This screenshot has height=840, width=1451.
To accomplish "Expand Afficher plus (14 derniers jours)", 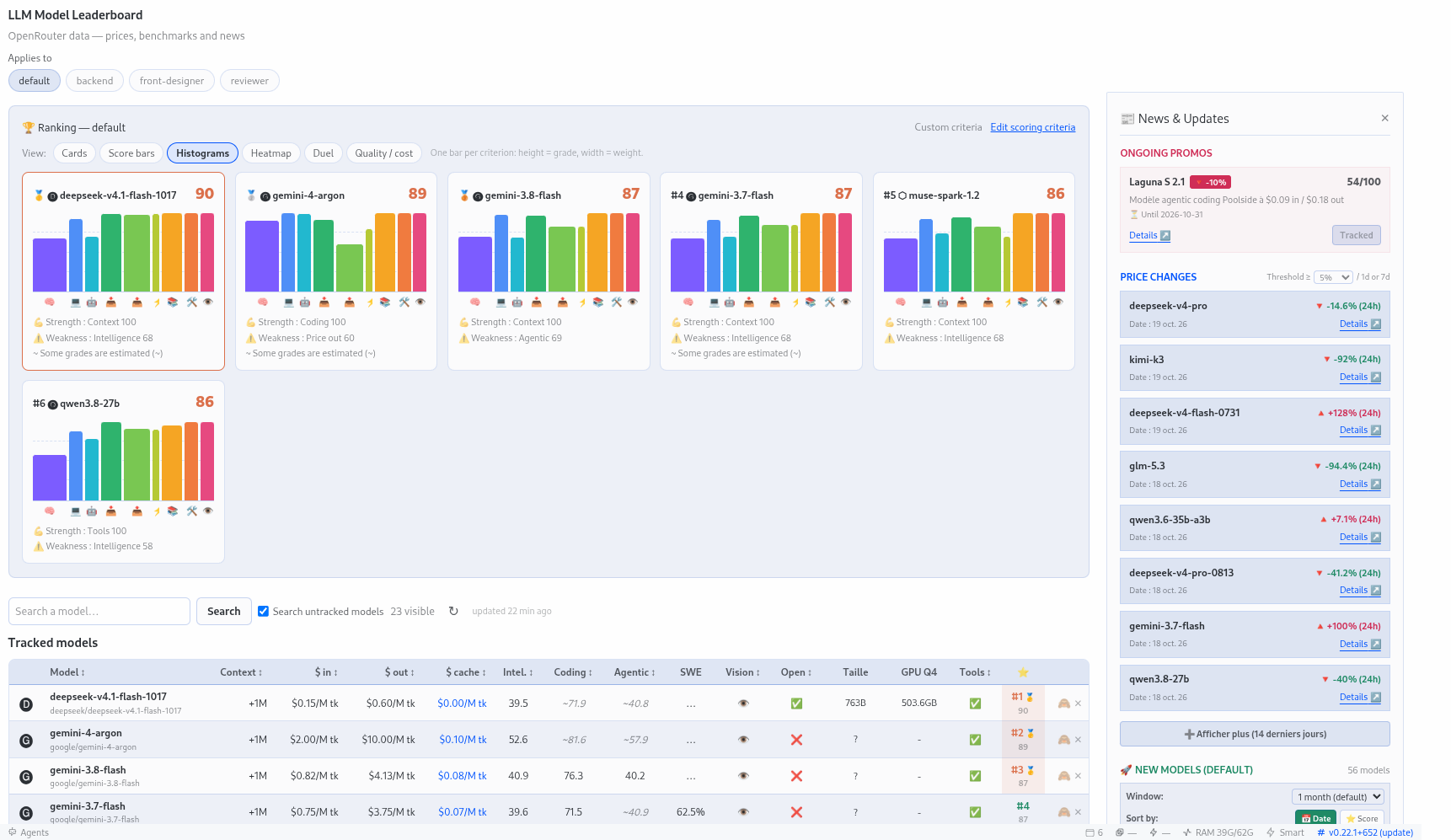I will pyautogui.click(x=1255, y=734).
